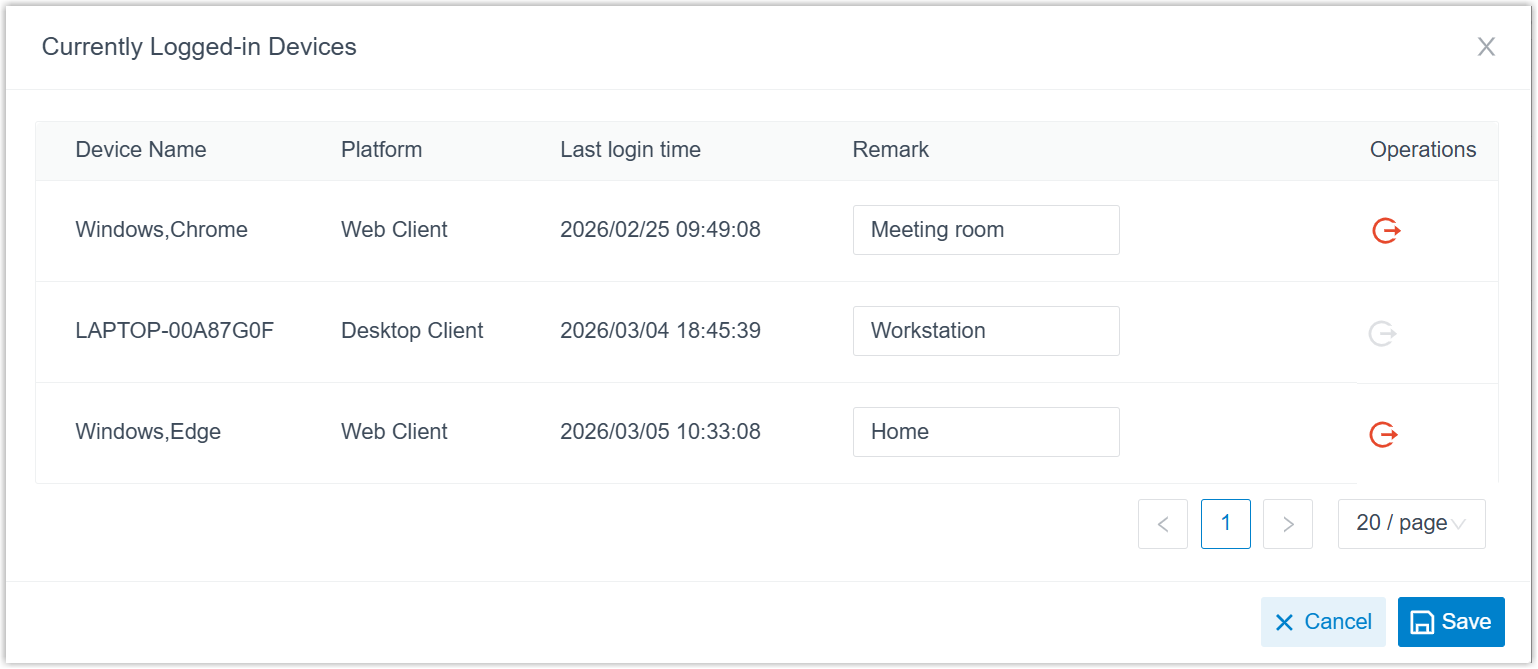Click the Platform column header
Viewport: 1538px width, 669px height.
pos(381,150)
